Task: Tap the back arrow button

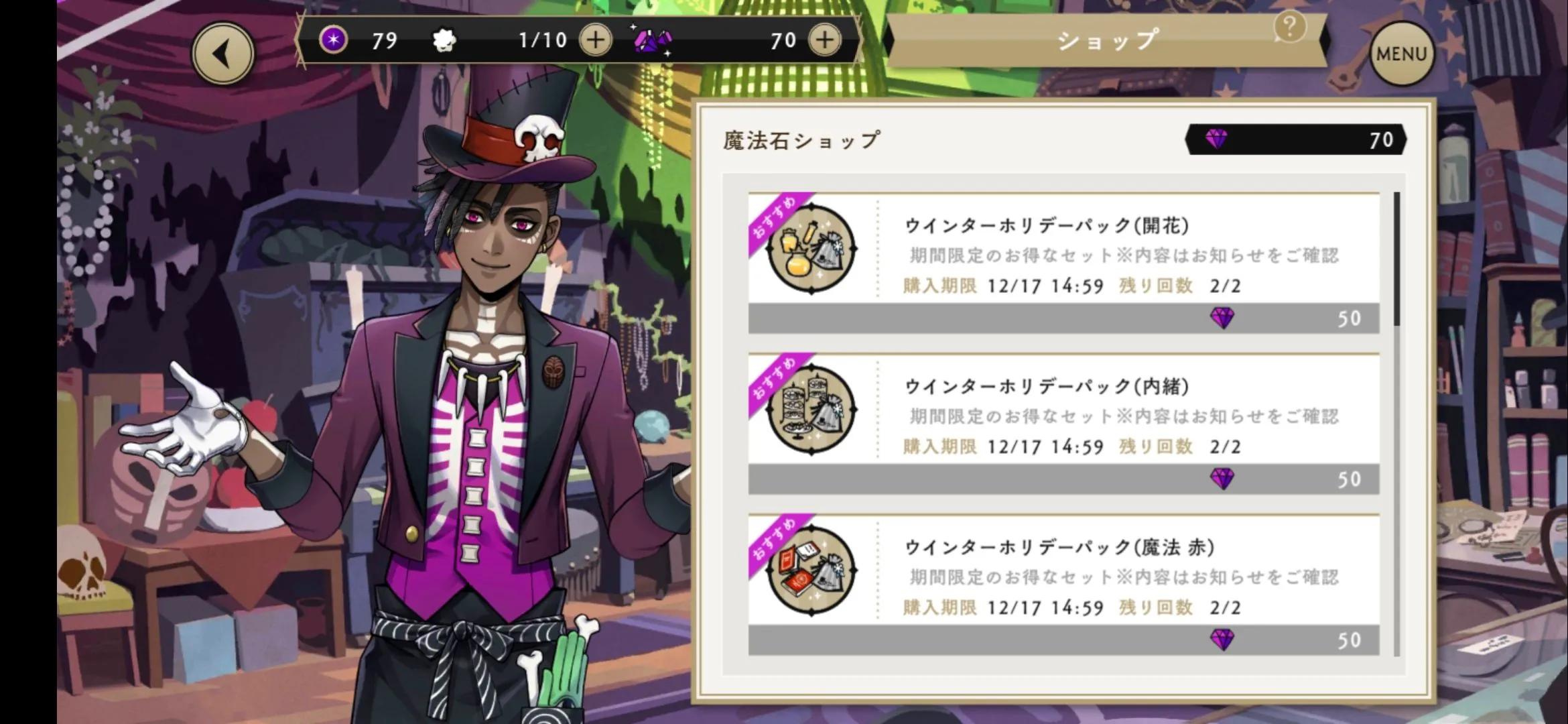Action: [223, 54]
